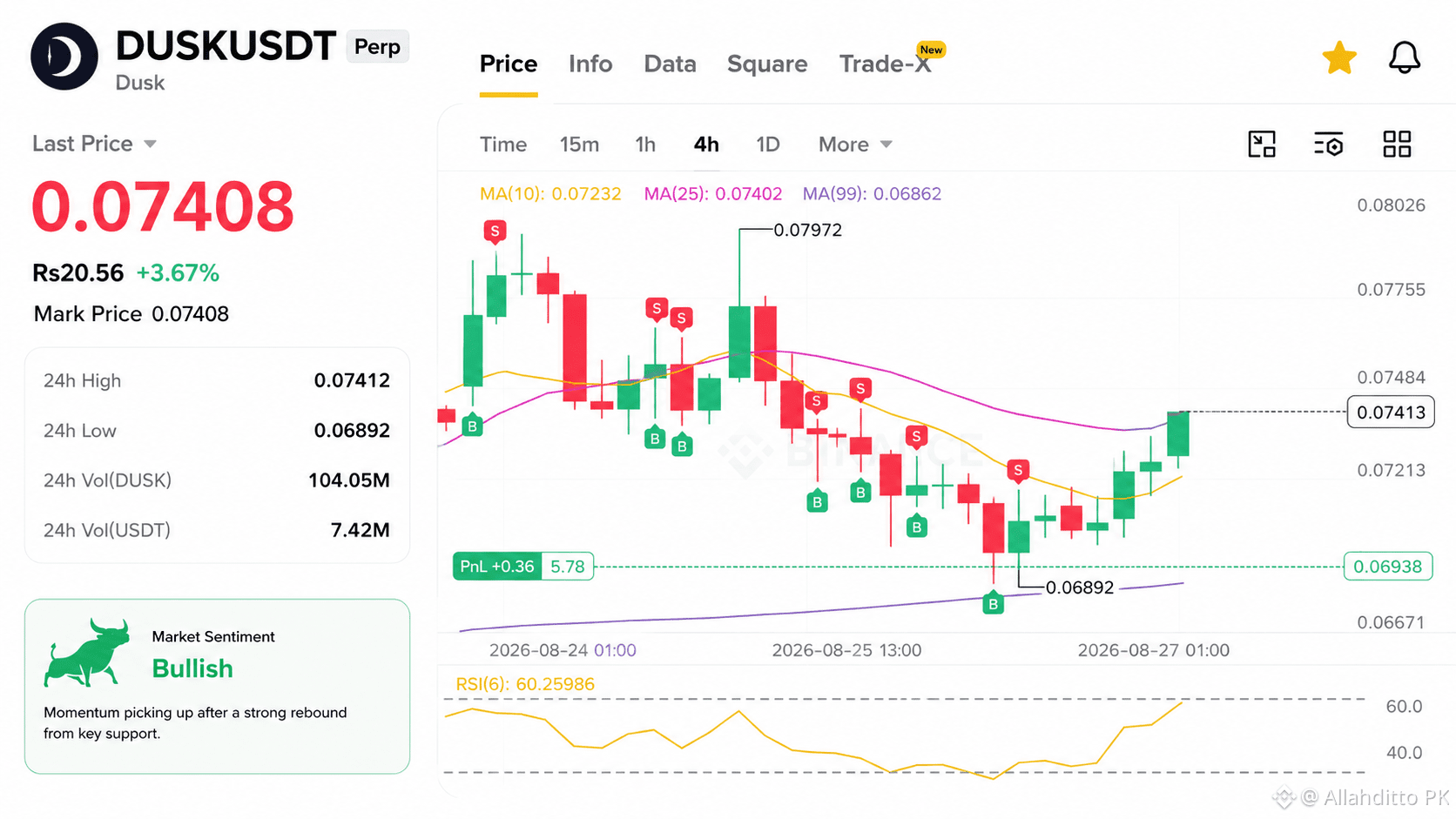Click the New badge on Trade-X
Screen dimensions: 1456x819
[x=931, y=50]
